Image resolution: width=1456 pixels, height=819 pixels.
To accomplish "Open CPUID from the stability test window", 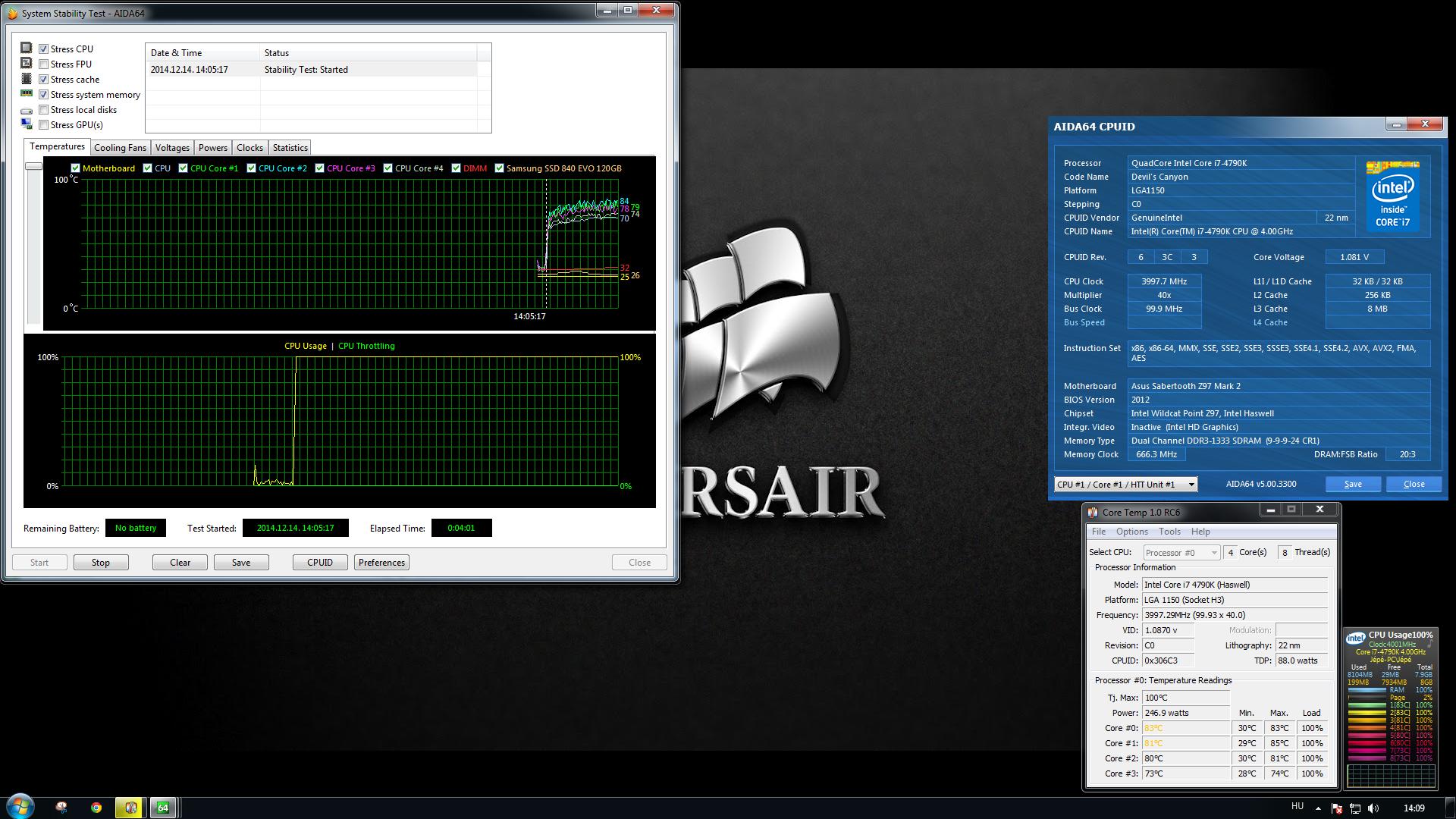I will pos(320,563).
